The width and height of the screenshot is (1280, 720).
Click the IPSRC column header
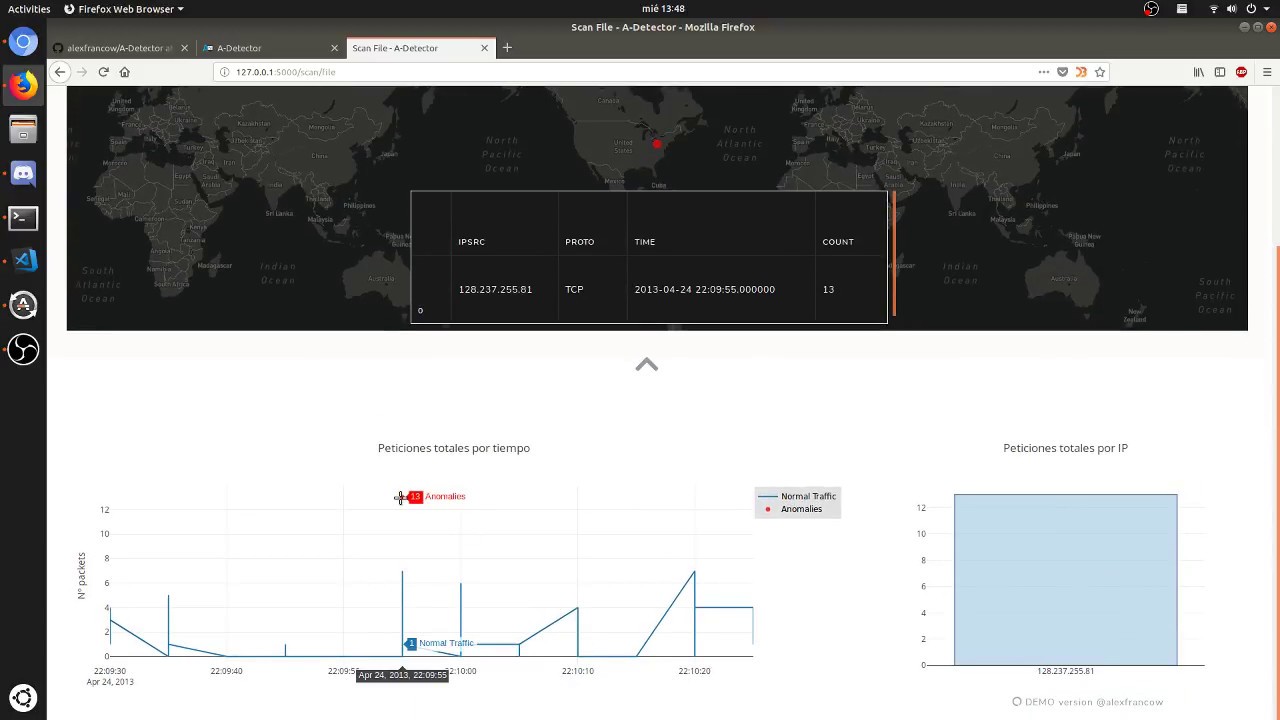471,242
